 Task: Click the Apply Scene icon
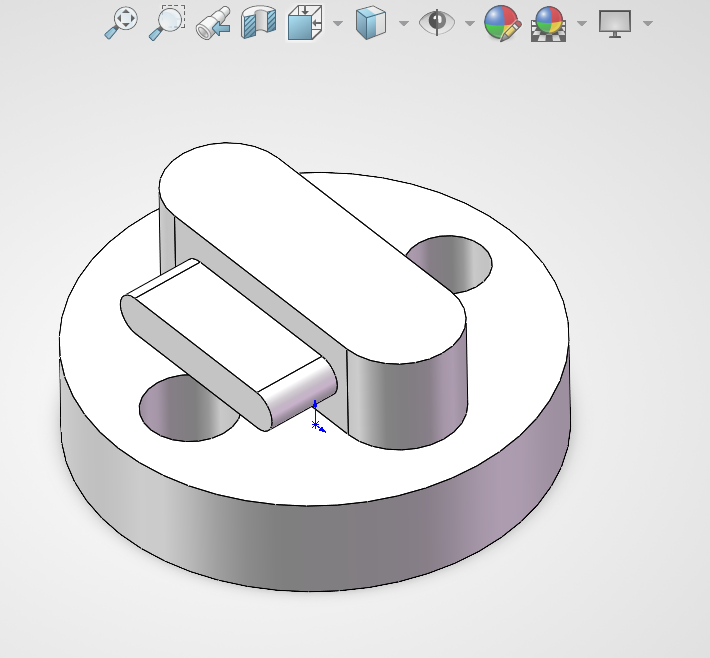[549, 24]
